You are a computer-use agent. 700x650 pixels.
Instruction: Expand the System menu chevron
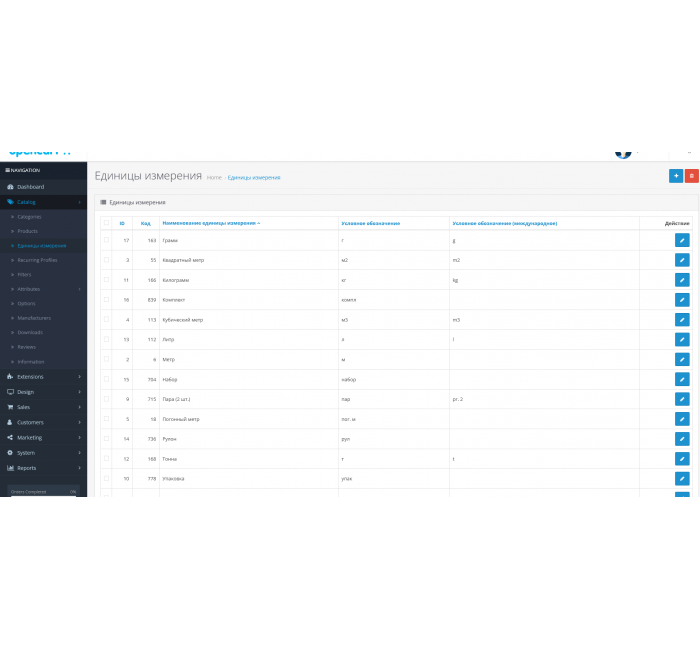[x=79, y=453]
